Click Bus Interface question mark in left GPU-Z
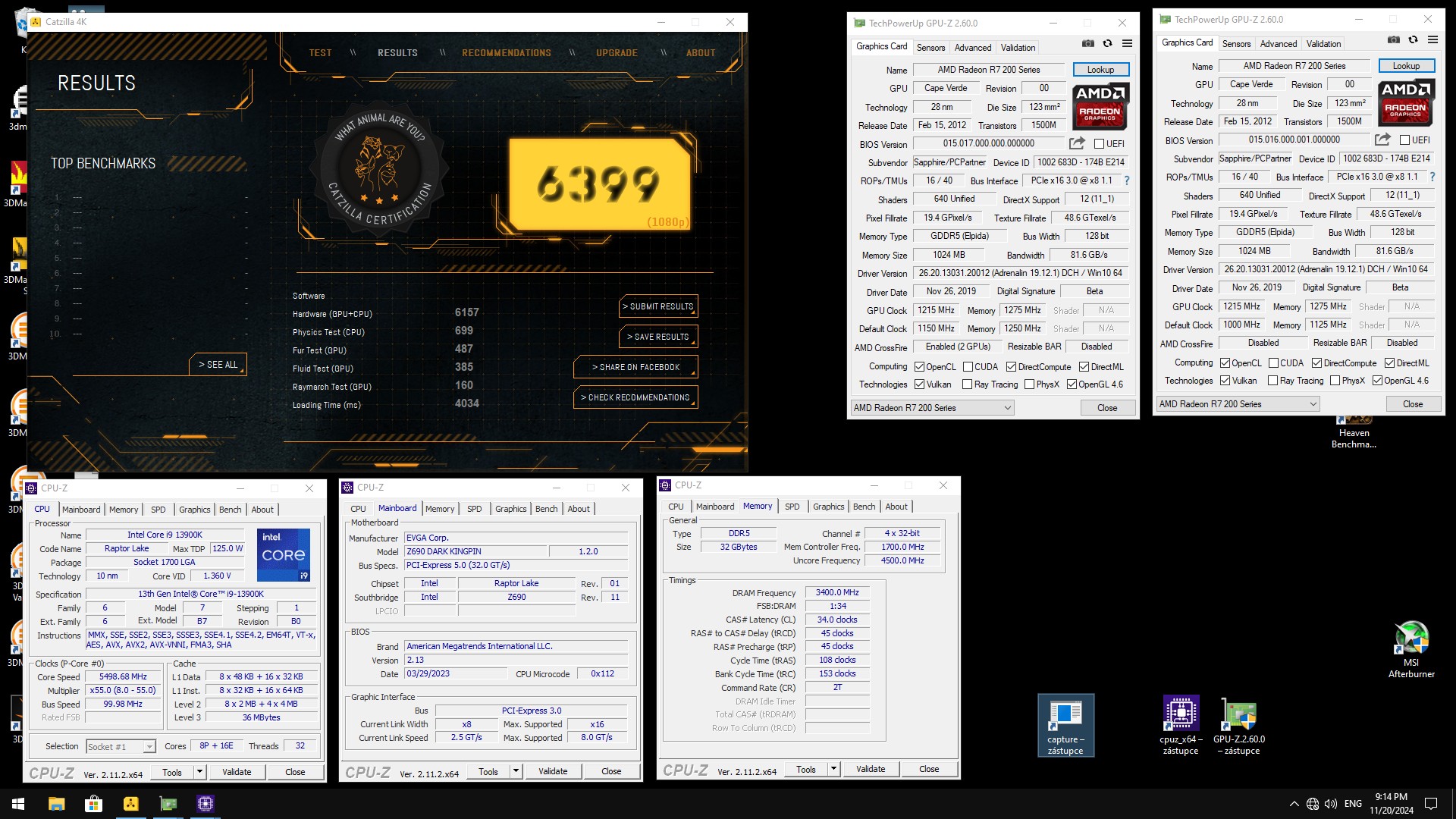 1127,180
